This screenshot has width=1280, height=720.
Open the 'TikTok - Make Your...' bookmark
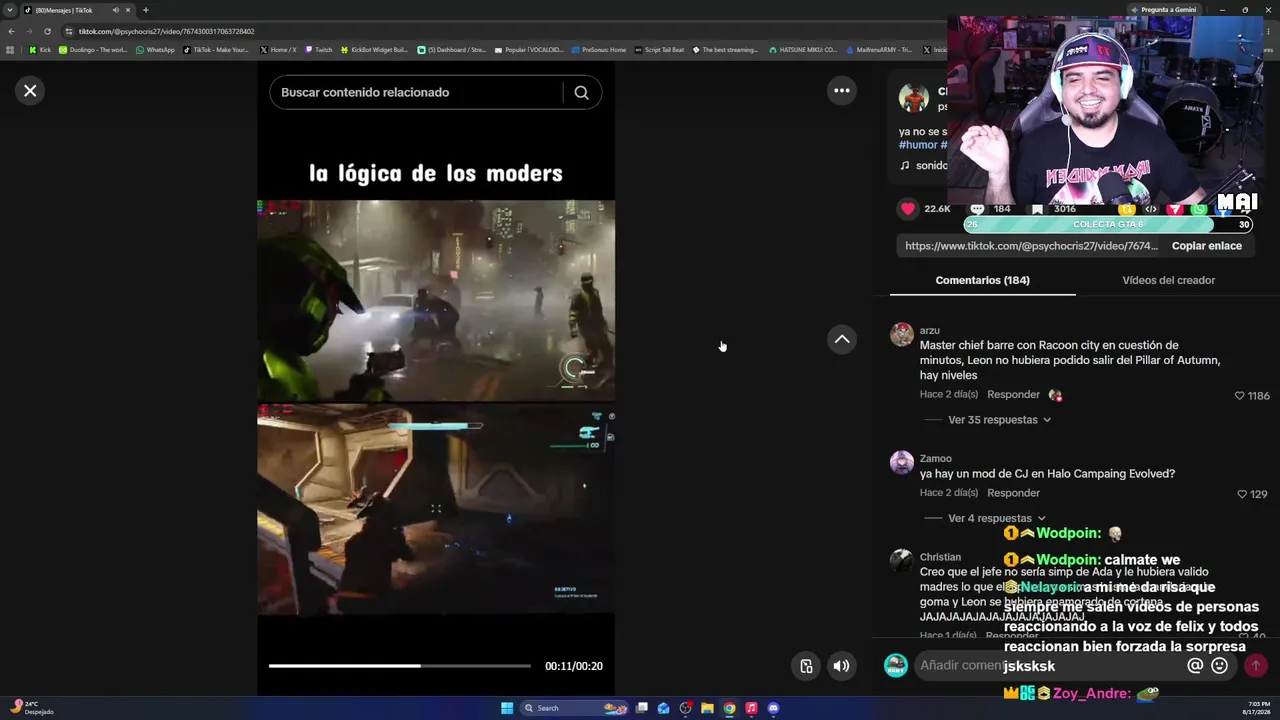[x=216, y=49]
